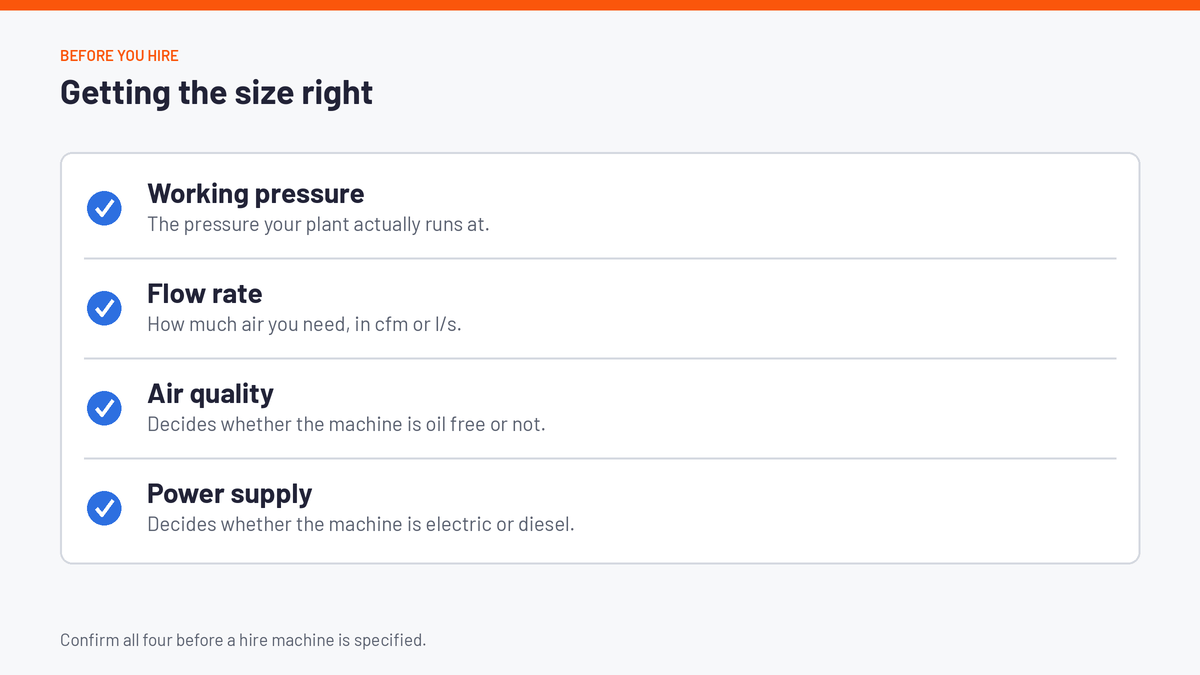The height and width of the screenshot is (675, 1200).
Task: Uncheck the Air quality check circle
Action: point(104,408)
